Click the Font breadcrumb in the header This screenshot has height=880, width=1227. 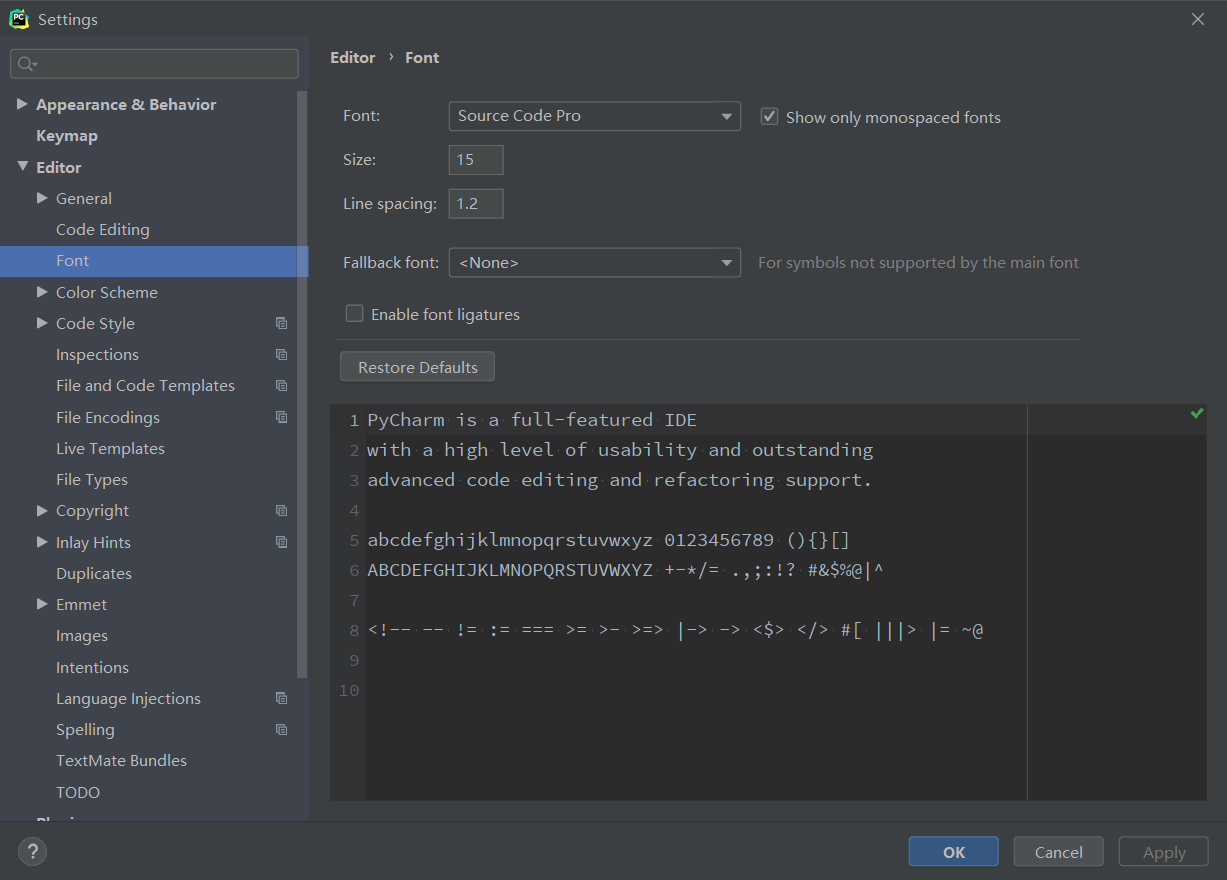coord(422,57)
